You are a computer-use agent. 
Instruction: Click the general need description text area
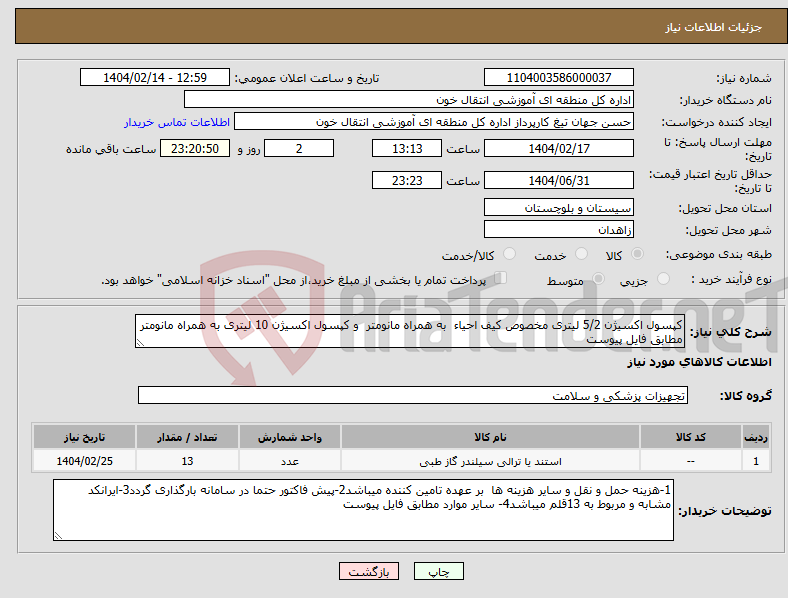(x=410, y=331)
